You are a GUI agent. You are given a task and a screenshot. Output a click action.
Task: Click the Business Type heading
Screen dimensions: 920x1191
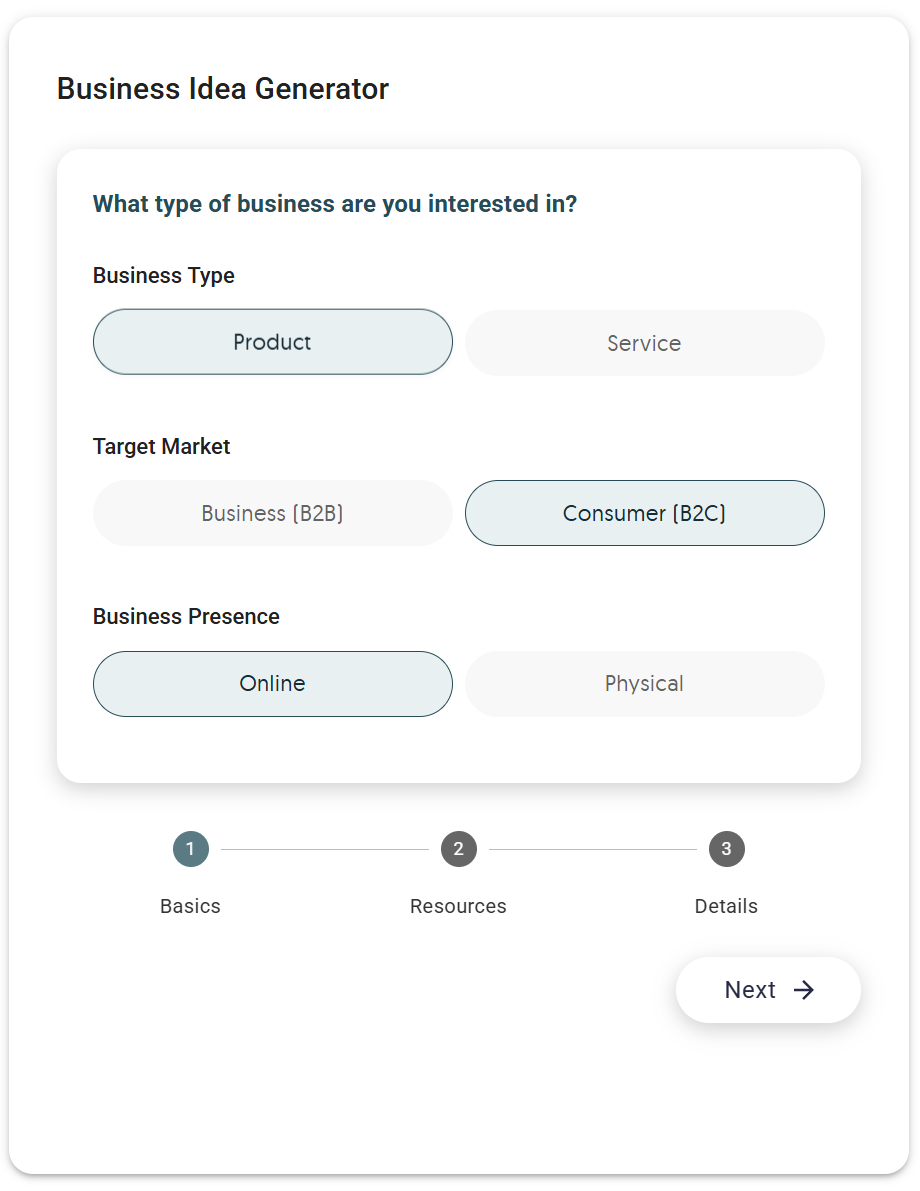tap(163, 275)
